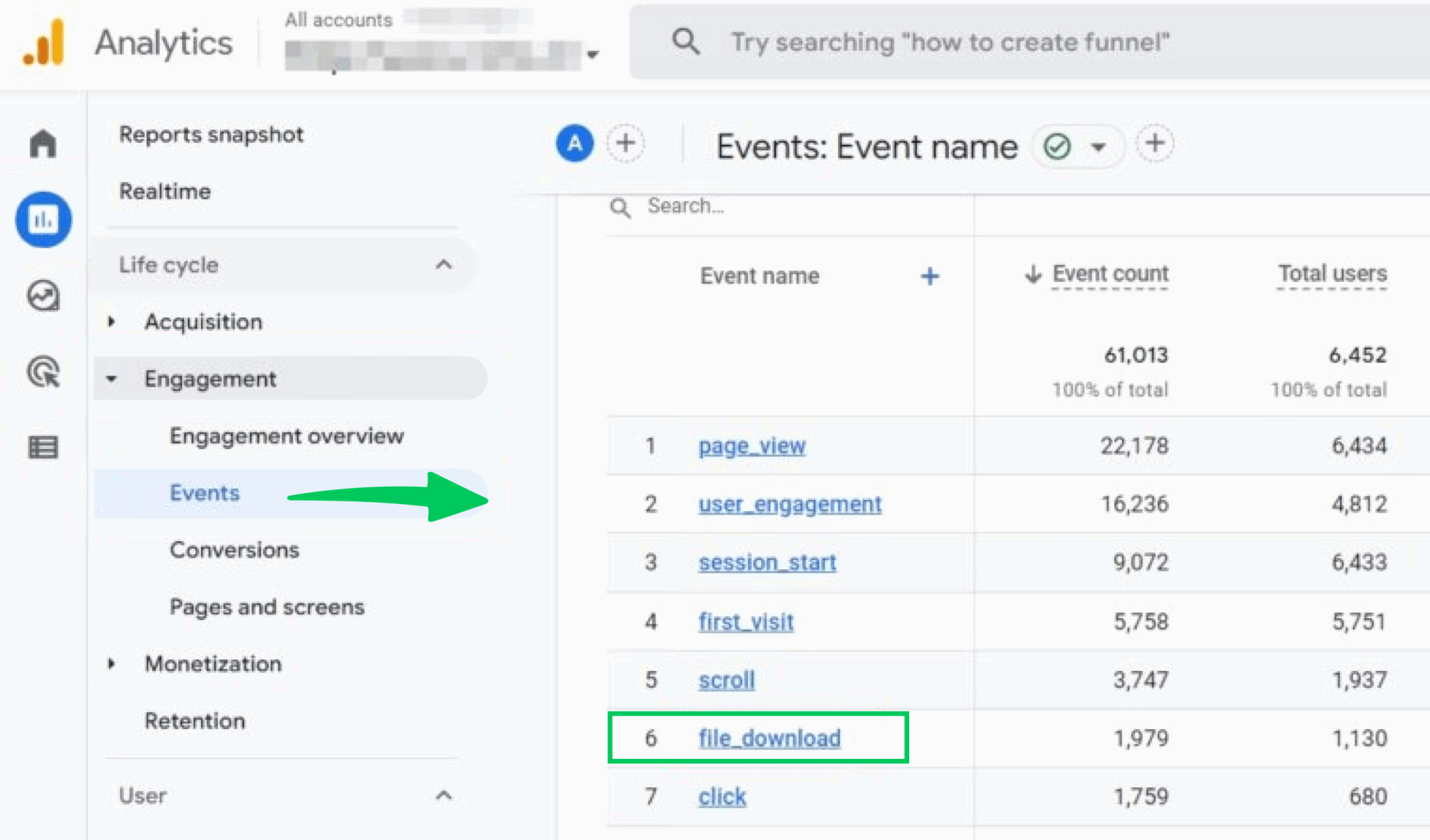This screenshot has height=840, width=1430.
Task: Collapse the Life cycle section
Action: click(445, 265)
